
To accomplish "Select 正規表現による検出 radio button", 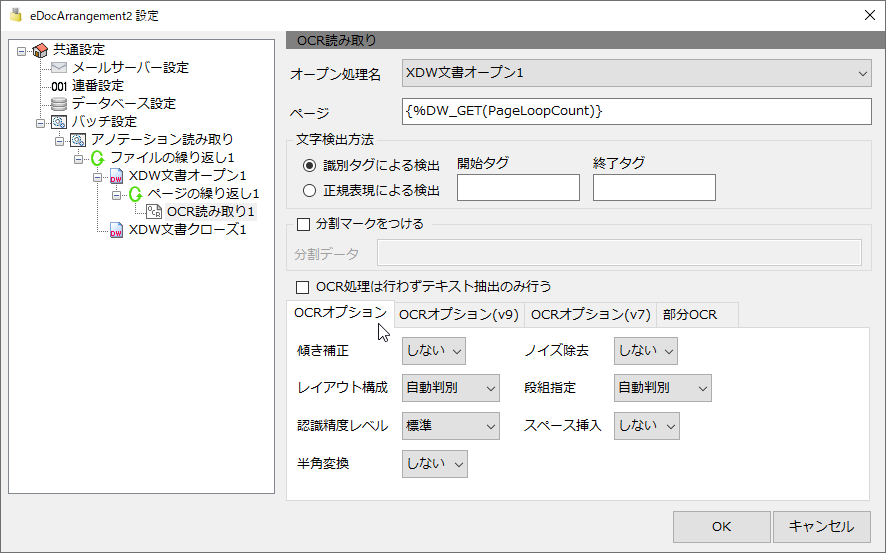I will pyautogui.click(x=309, y=191).
